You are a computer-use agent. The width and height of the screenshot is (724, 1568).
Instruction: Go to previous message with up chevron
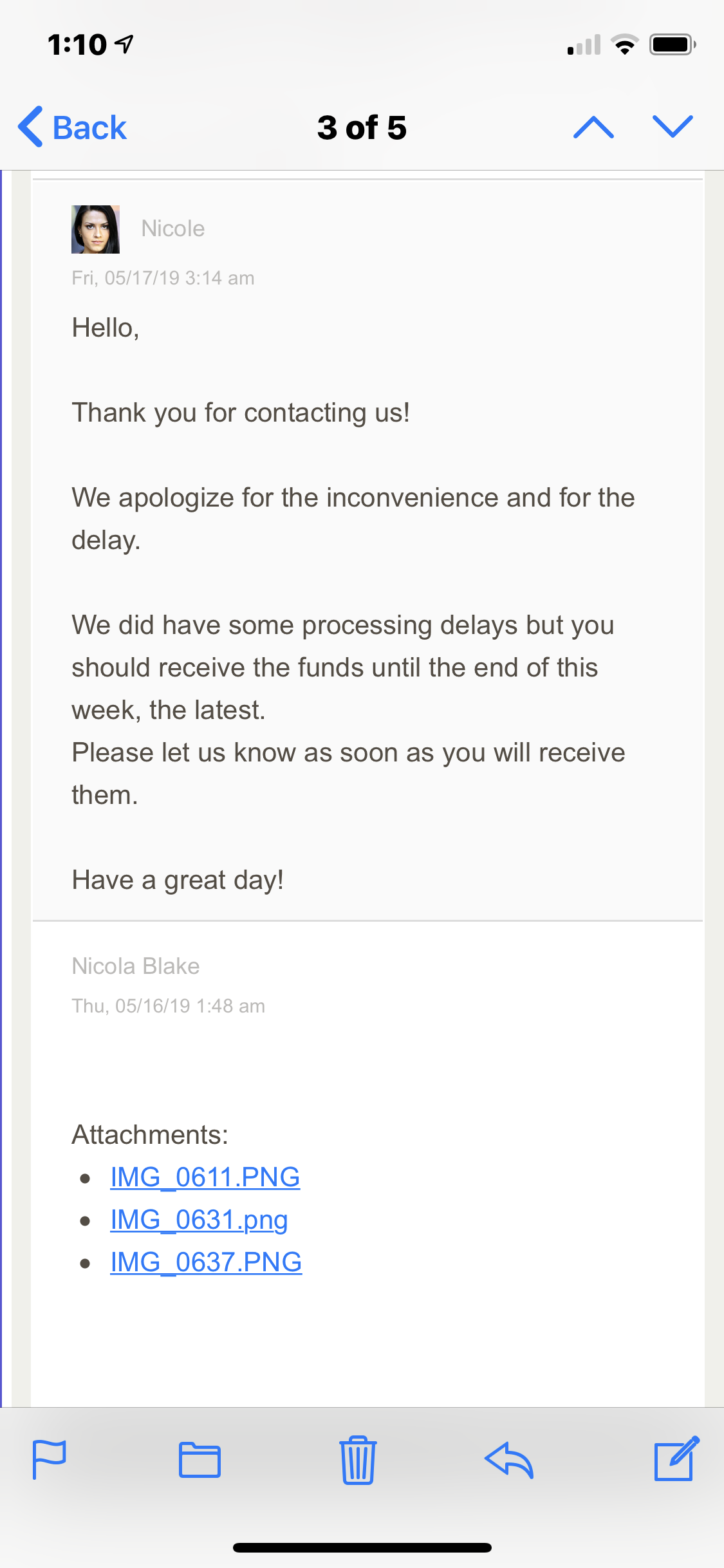(x=593, y=127)
